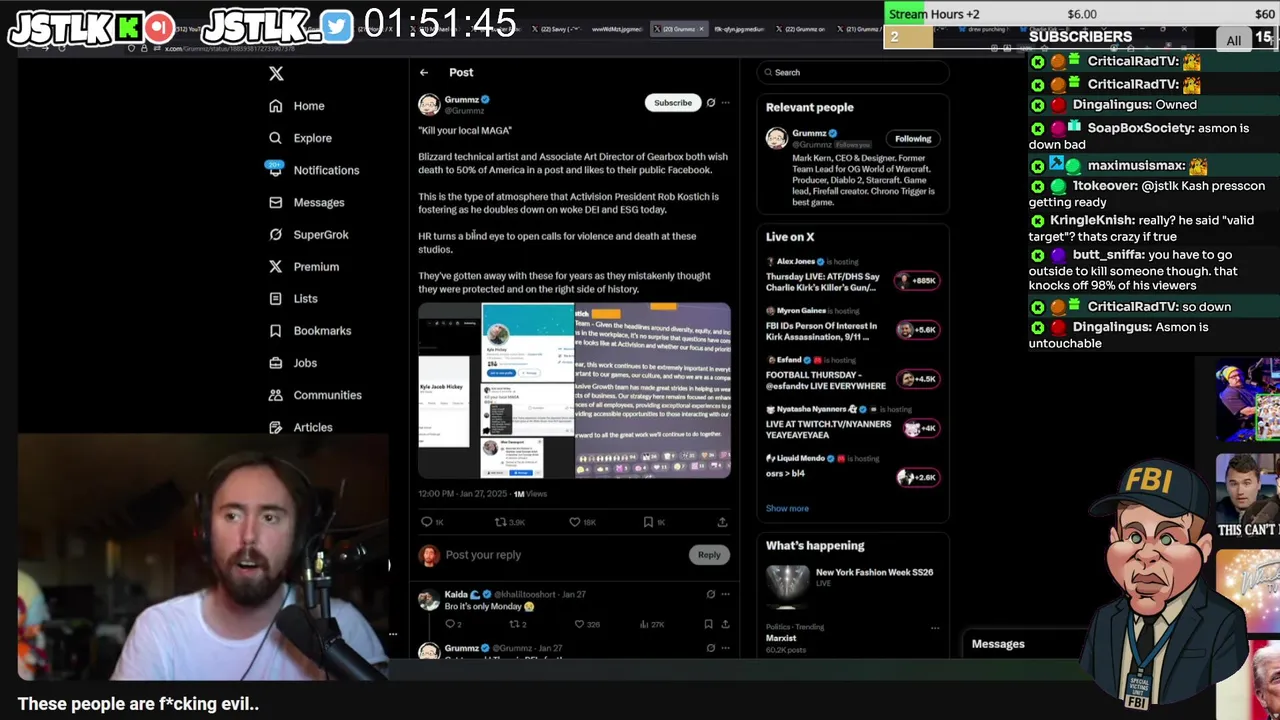Open more options for Marxist trend

click(935, 628)
